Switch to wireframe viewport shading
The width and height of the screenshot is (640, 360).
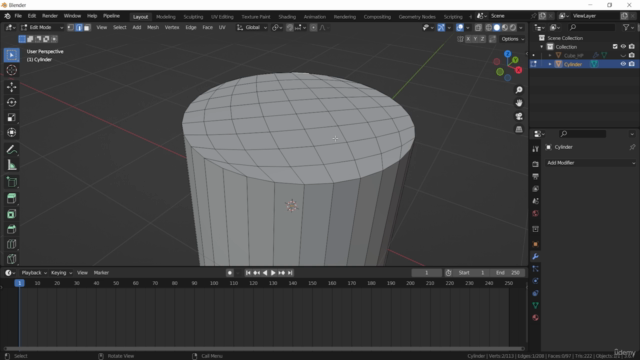point(489,27)
